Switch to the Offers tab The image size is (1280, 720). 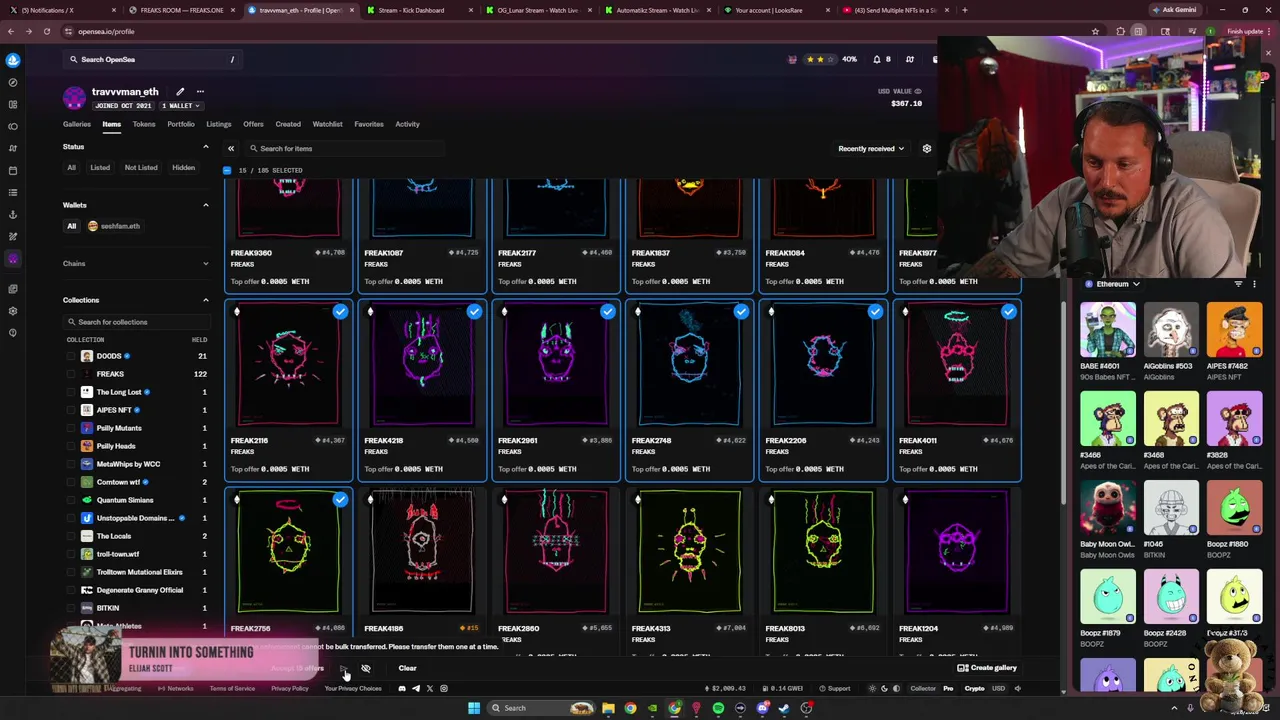(253, 124)
